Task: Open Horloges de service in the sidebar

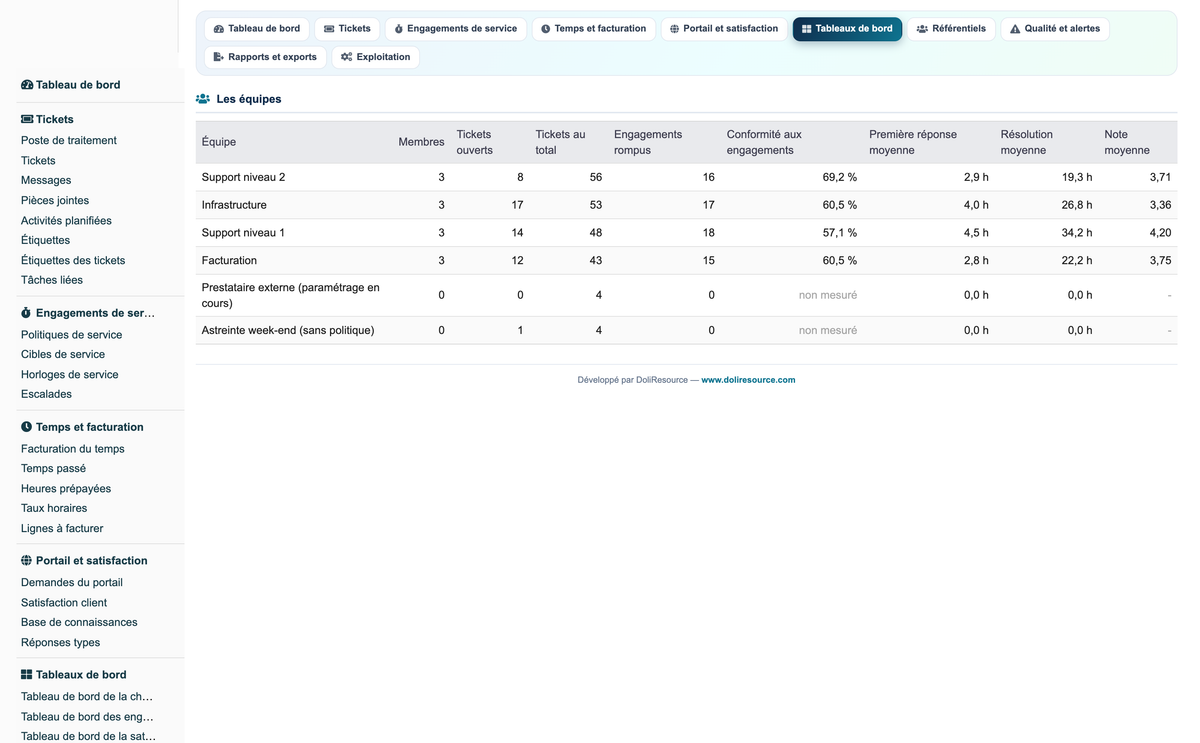Action: point(70,375)
